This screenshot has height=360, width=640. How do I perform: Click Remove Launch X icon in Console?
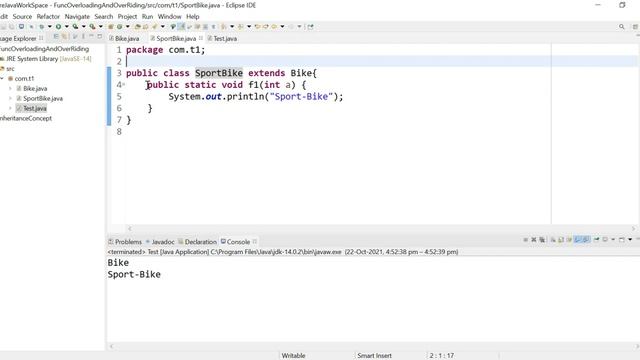533,240
